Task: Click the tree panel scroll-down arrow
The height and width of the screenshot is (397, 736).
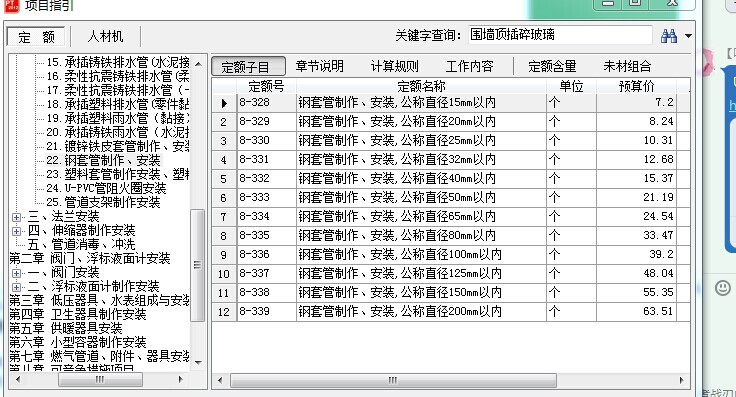Action: coord(198,362)
